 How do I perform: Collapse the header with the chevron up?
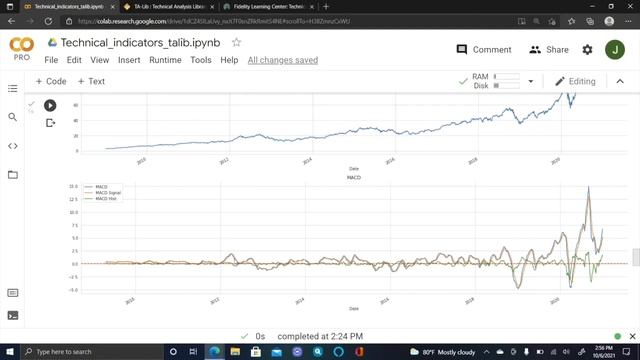pyautogui.click(x=620, y=81)
